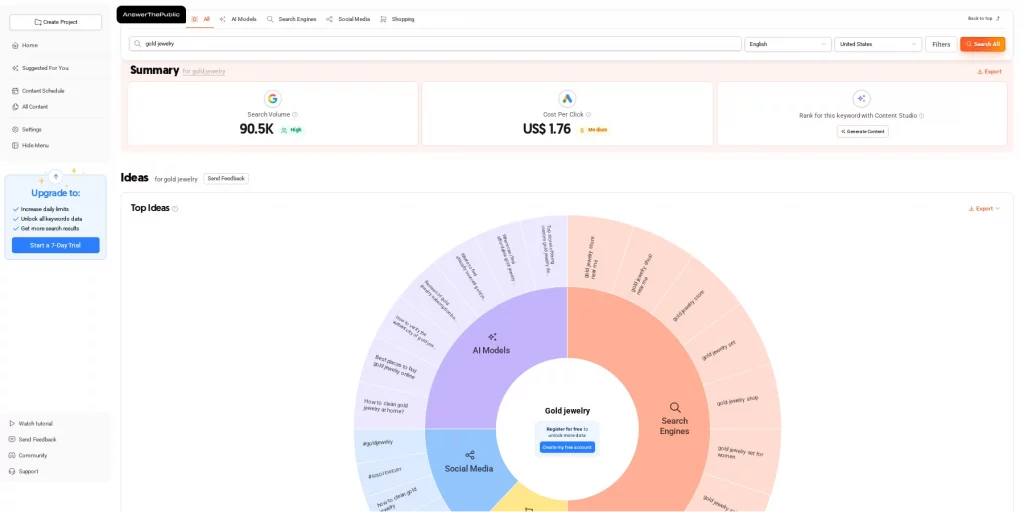Switch to the Social Media tab

(348, 19)
